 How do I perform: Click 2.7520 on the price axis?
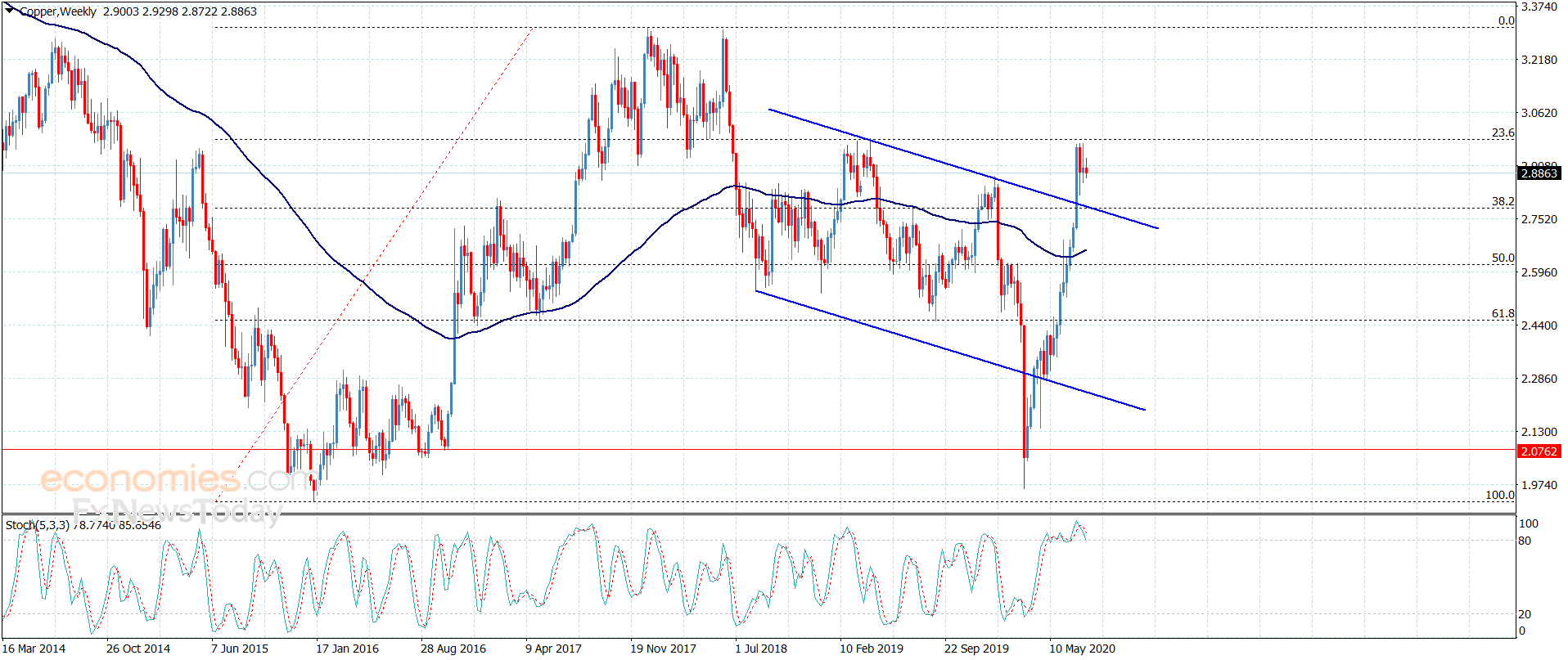1539,219
